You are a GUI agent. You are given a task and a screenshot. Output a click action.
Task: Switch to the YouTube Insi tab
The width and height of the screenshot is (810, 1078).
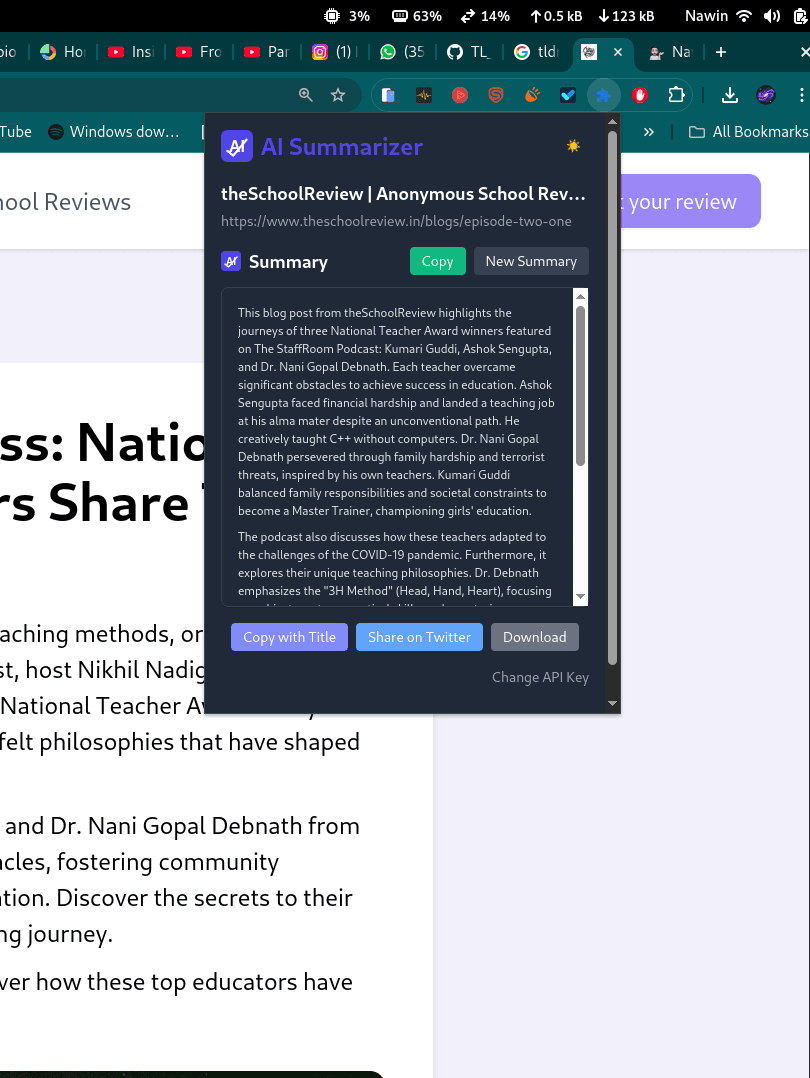131,52
